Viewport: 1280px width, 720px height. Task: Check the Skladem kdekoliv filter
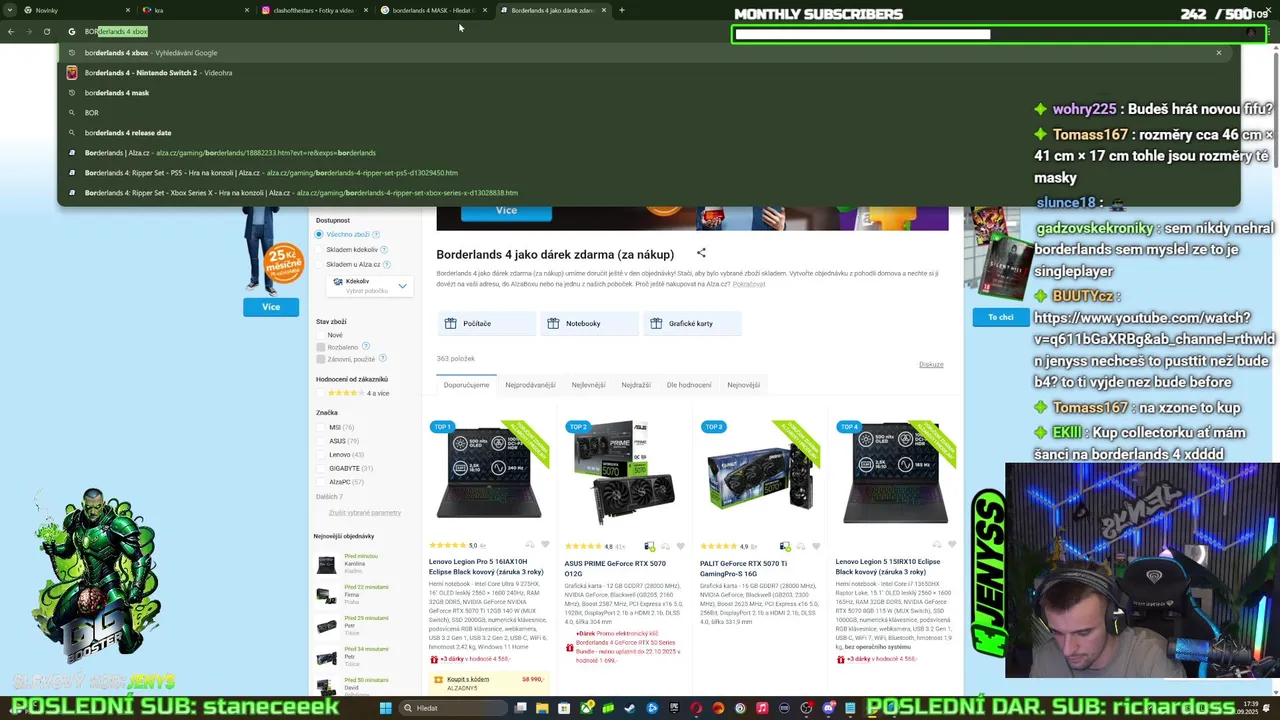click(x=320, y=249)
